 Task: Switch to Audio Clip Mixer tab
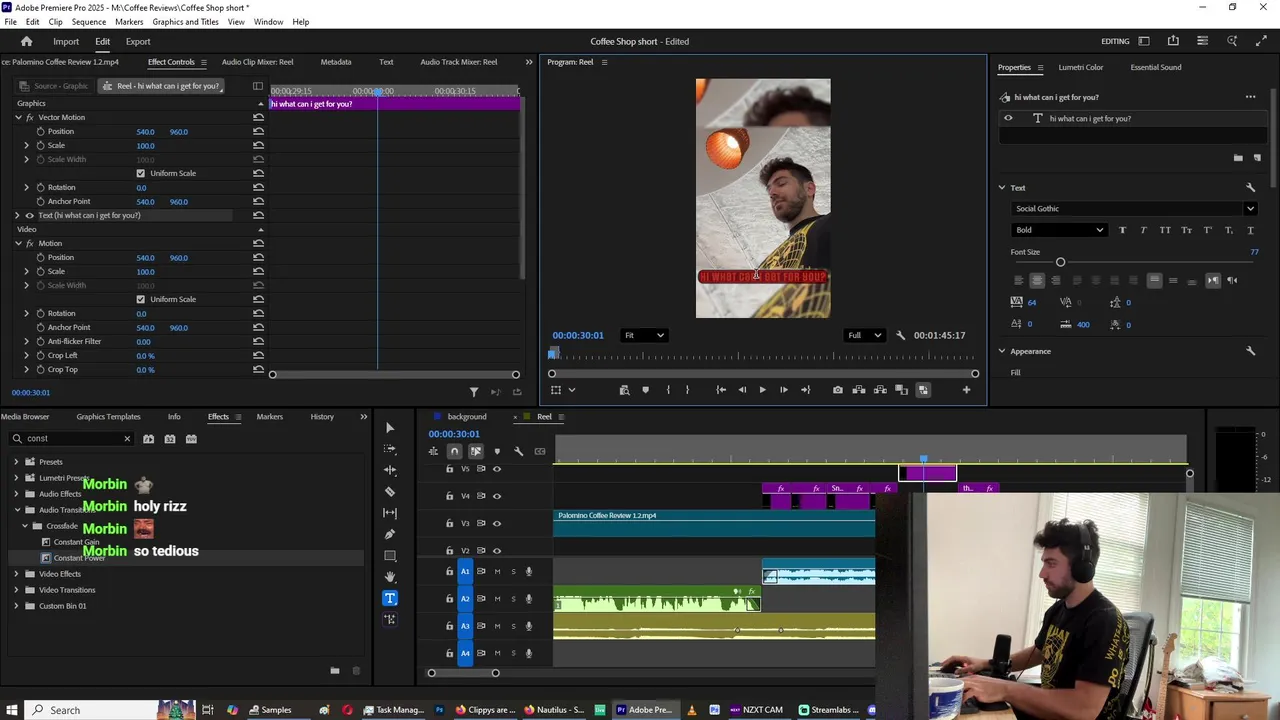pyautogui.click(x=257, y=62)
